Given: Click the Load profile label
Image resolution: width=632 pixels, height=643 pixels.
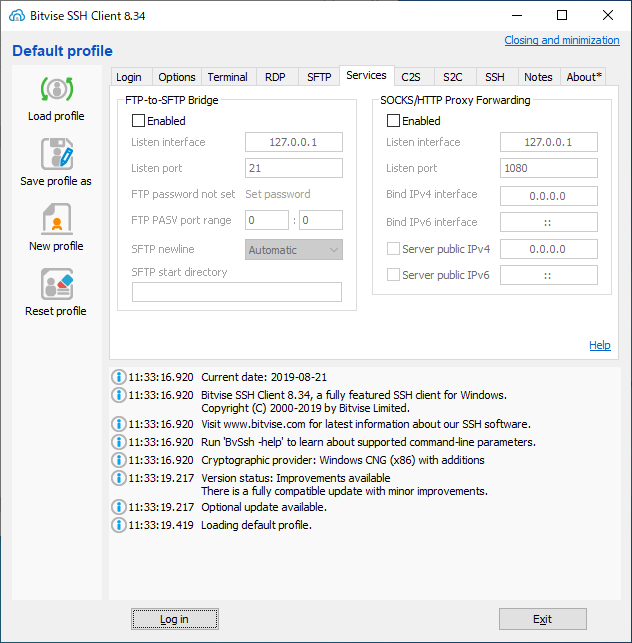Looking at the screenshot, I should (56, 116).
